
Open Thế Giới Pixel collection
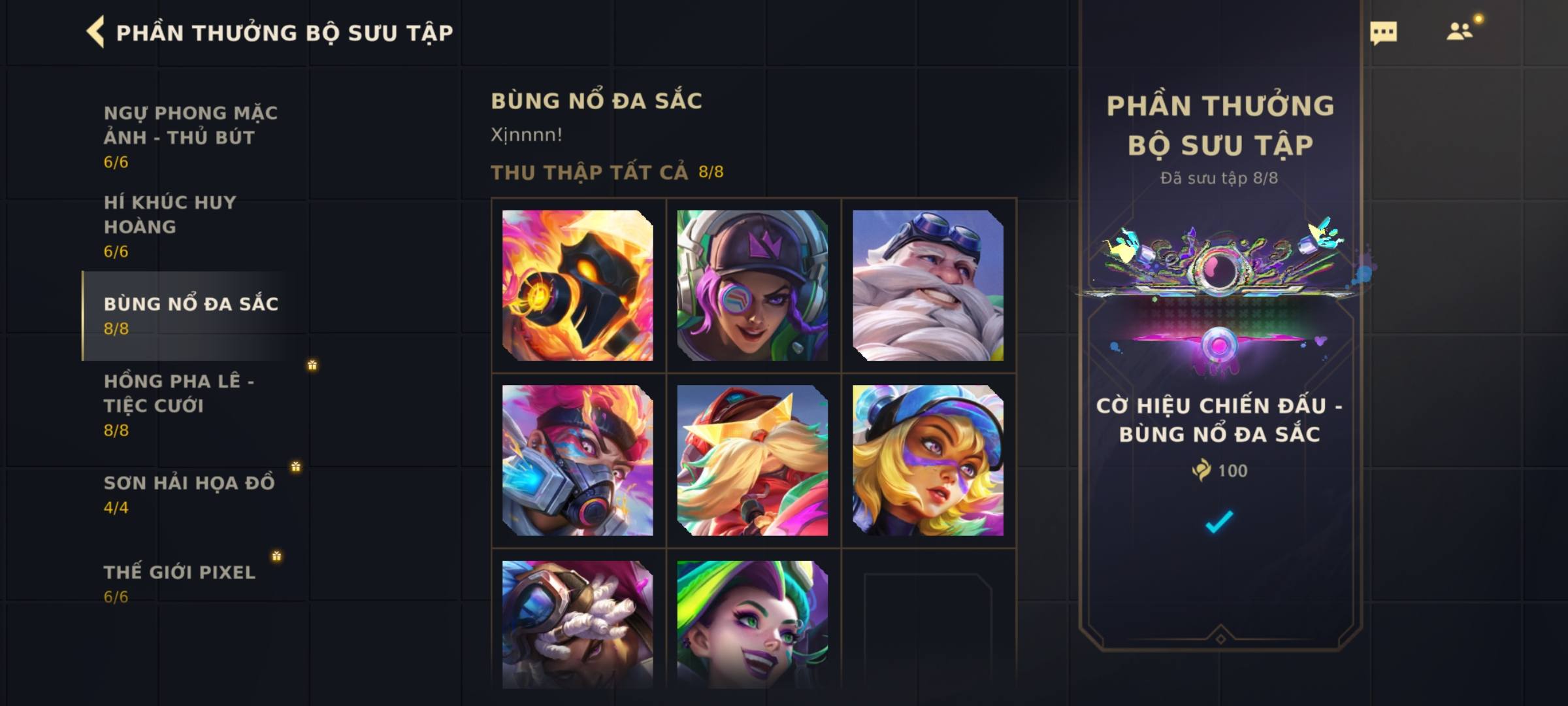(x=179, y=584)
